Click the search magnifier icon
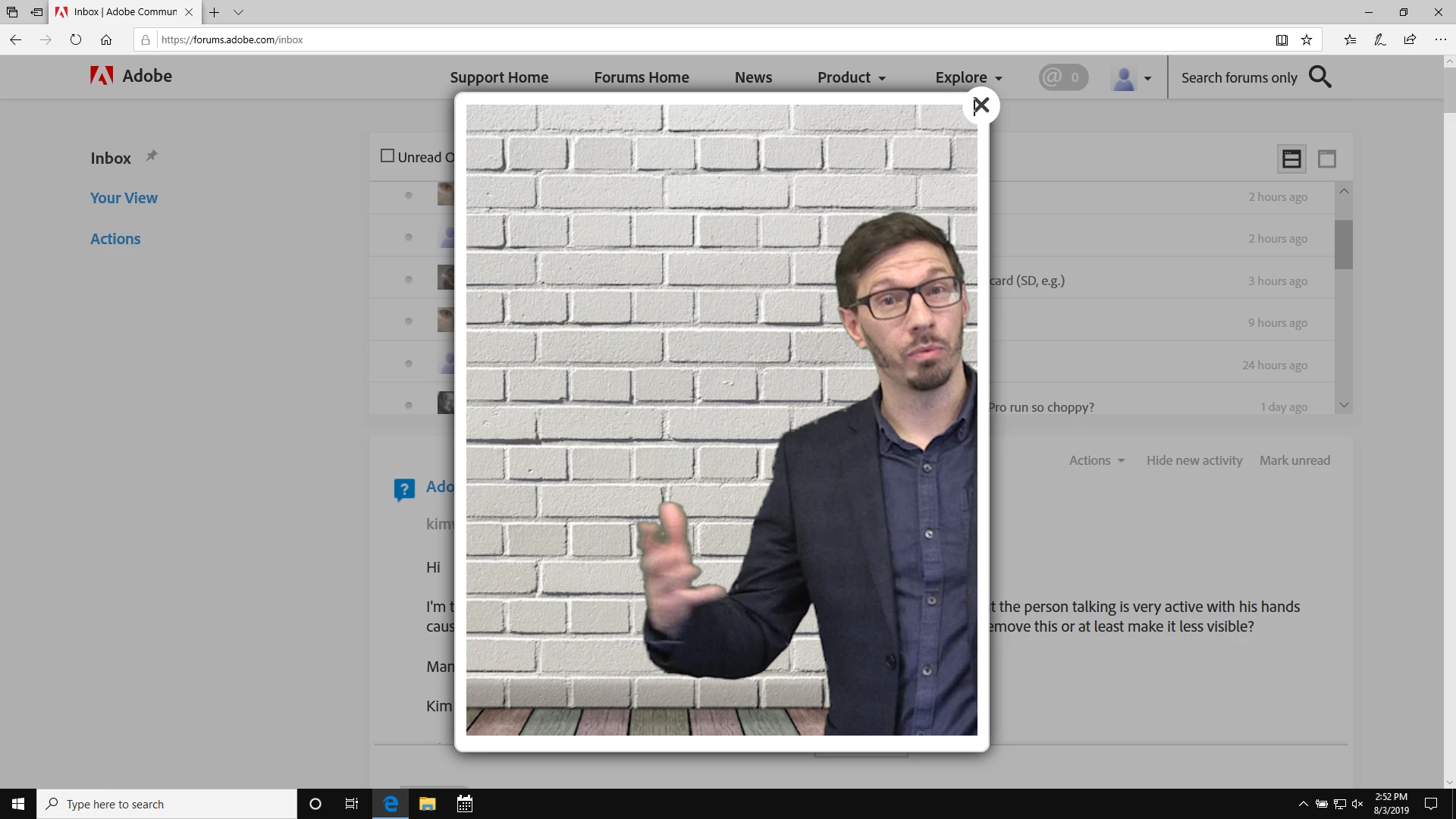The width and height of the screenshot is (1456, 819). [x=1320, y=77]
